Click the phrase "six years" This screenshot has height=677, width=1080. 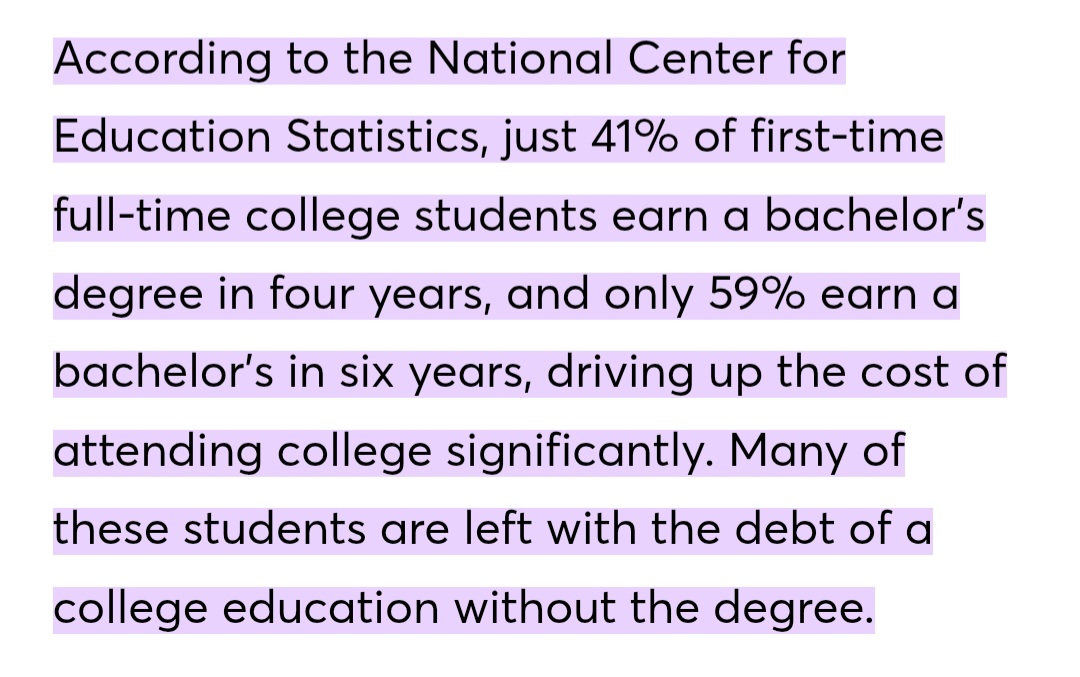pos(435,373)
